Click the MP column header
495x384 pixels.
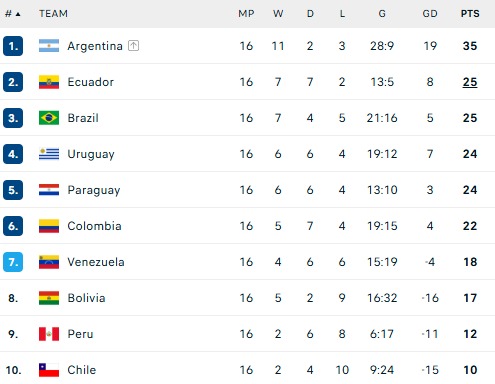point(246,14)
